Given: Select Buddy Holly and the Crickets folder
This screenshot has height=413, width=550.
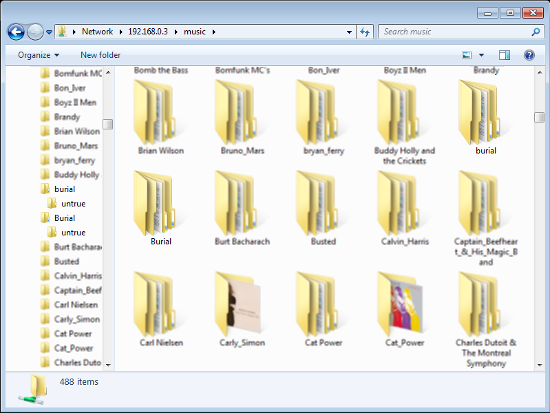Looking at the screenshot, I should click(398, 112).
